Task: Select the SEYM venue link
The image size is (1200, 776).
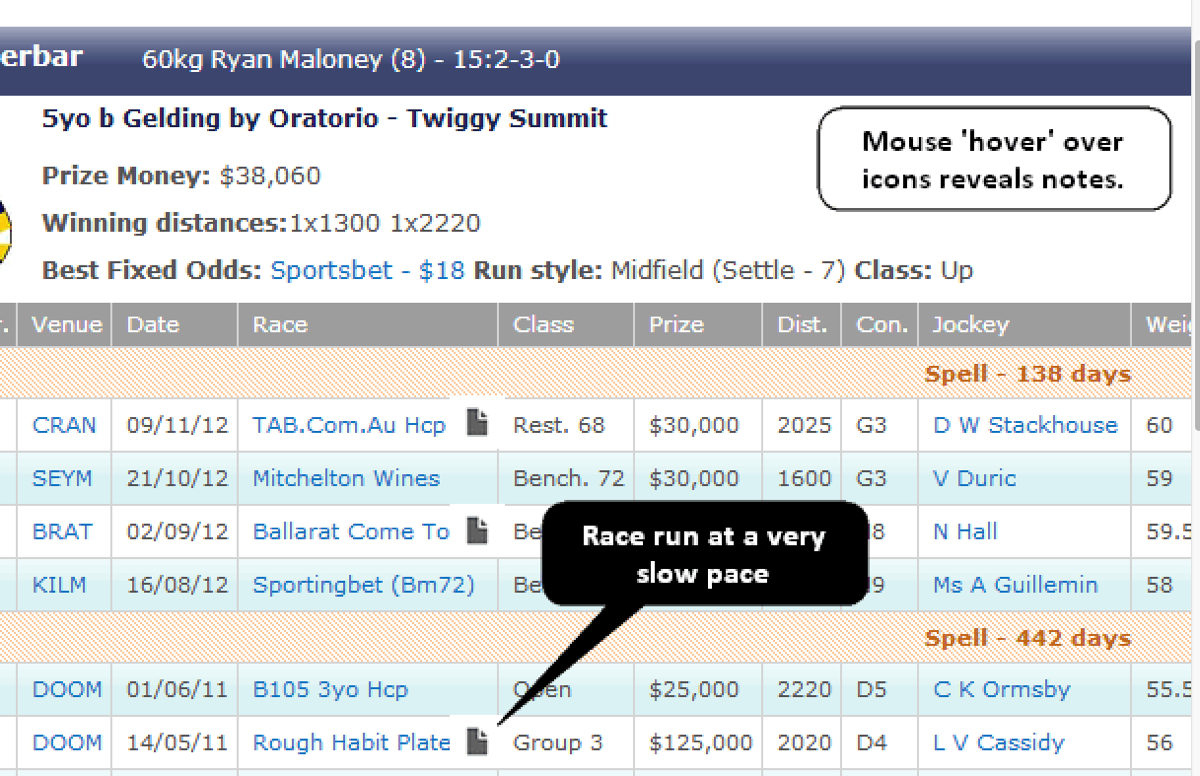Action: tap(62, 478)
